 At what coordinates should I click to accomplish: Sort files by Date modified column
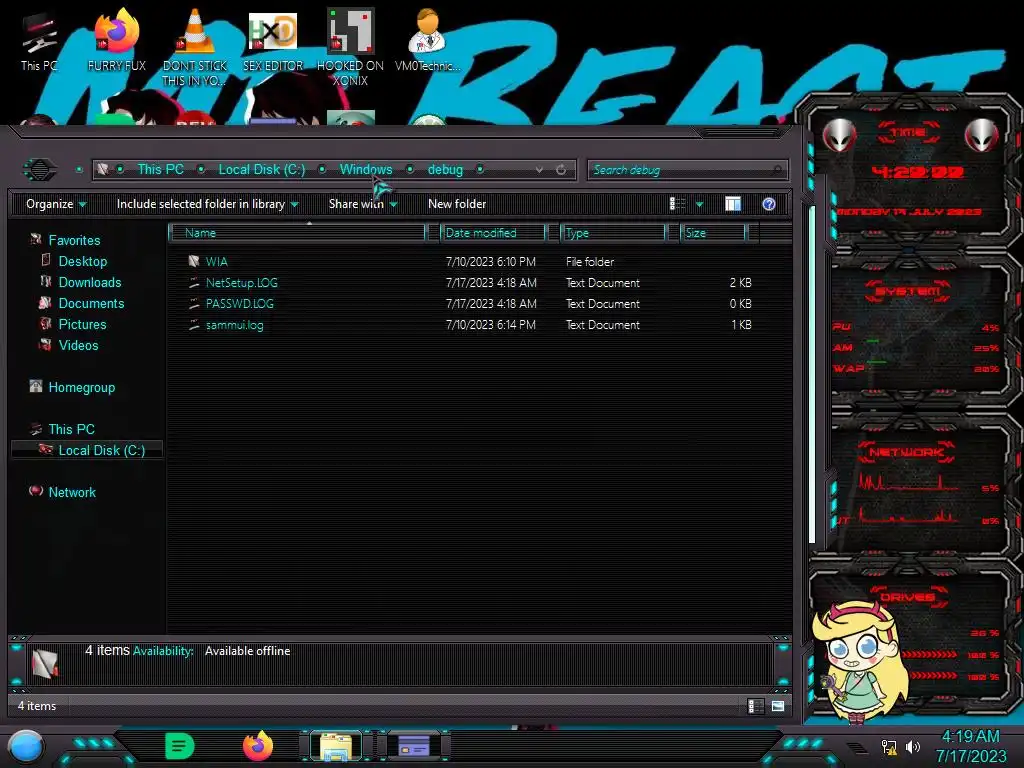(493, 233)
